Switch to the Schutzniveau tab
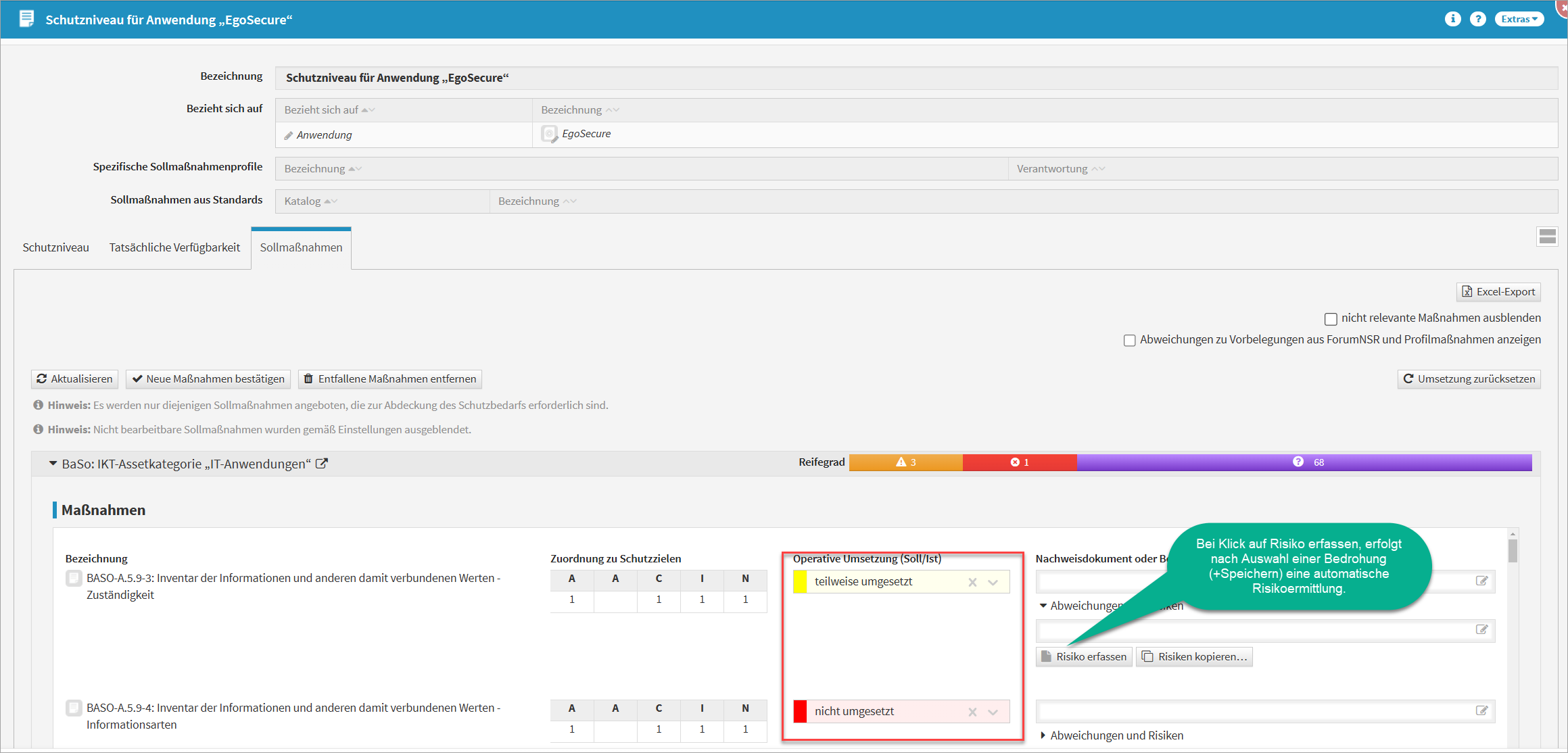This screenshot has height=753, width=1568. point(55,247)
